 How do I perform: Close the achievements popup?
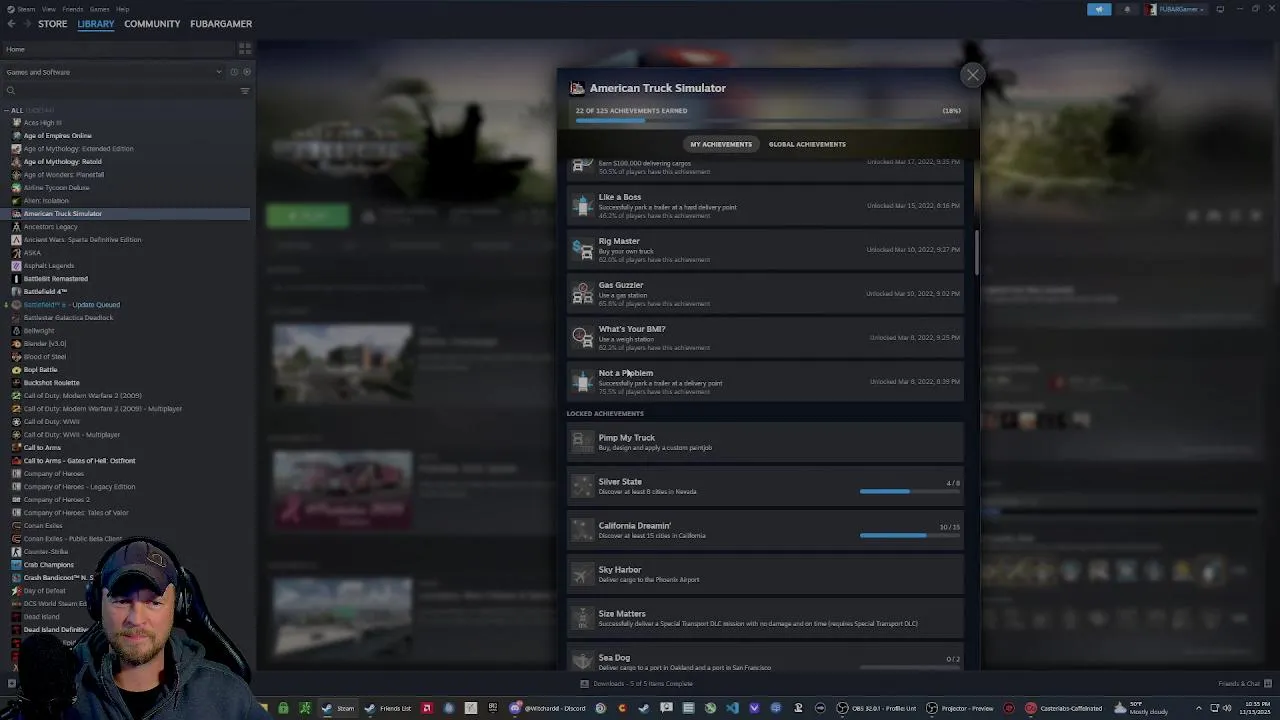point(972,75)
